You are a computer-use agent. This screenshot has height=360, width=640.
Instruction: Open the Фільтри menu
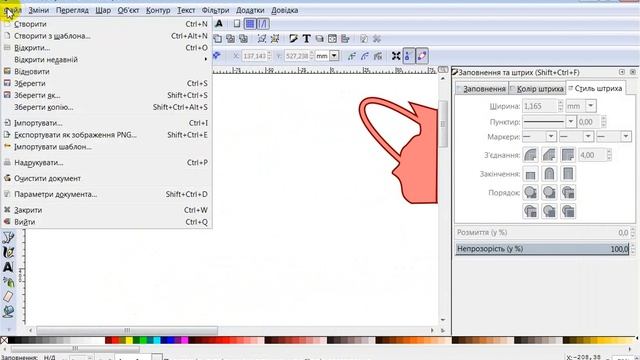click(x=215, y=10)
